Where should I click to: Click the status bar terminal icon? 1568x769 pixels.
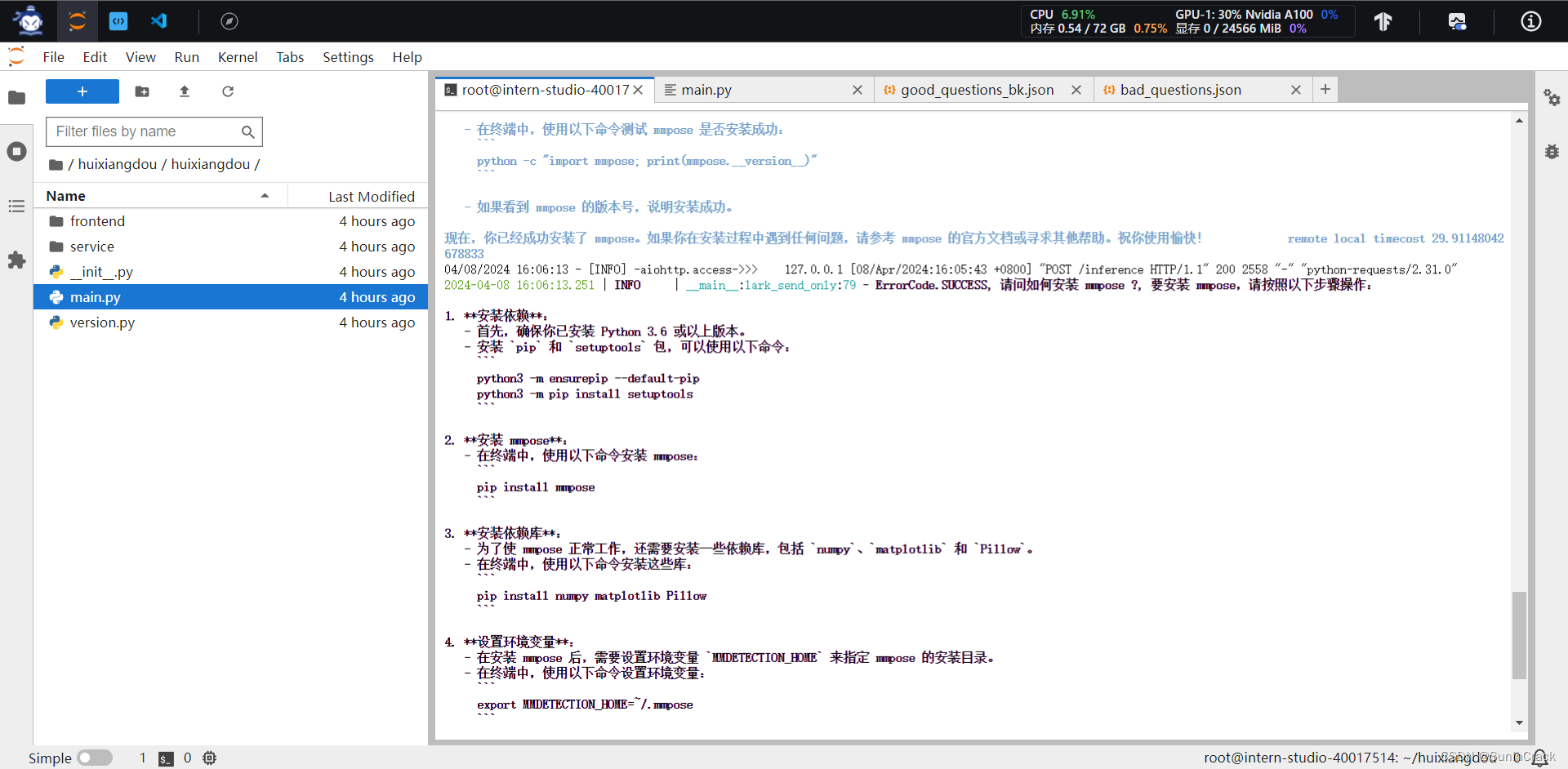[166, 758]
